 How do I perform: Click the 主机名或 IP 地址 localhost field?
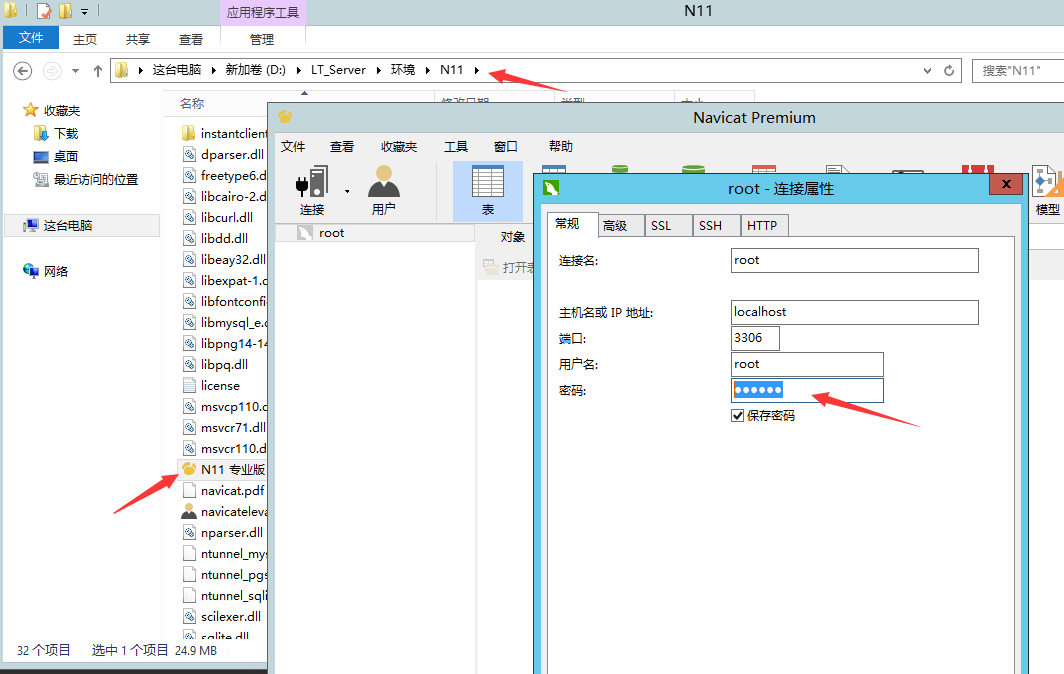click(854, 312)
